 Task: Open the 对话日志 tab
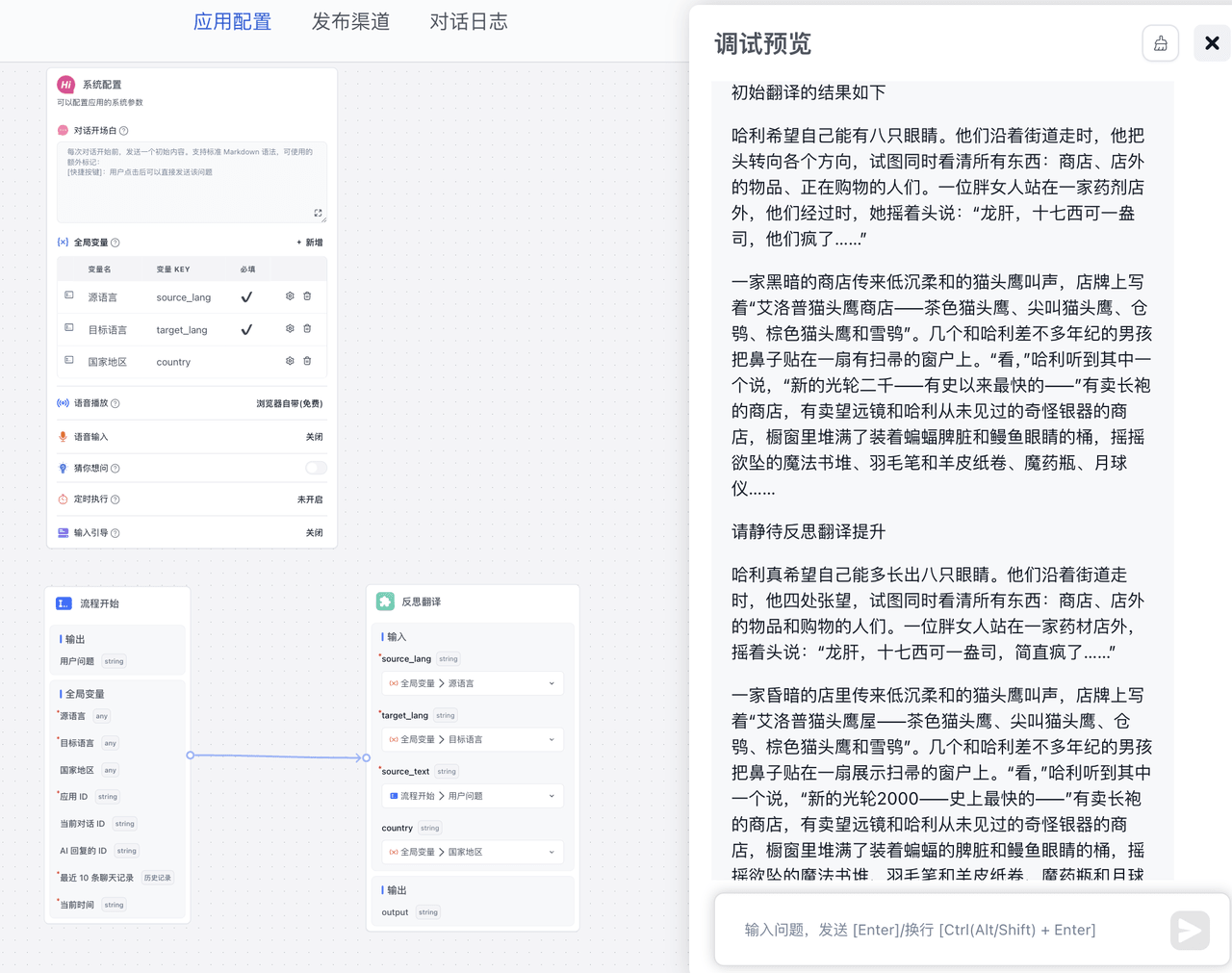pyautogui.click(x=468, y=22)
